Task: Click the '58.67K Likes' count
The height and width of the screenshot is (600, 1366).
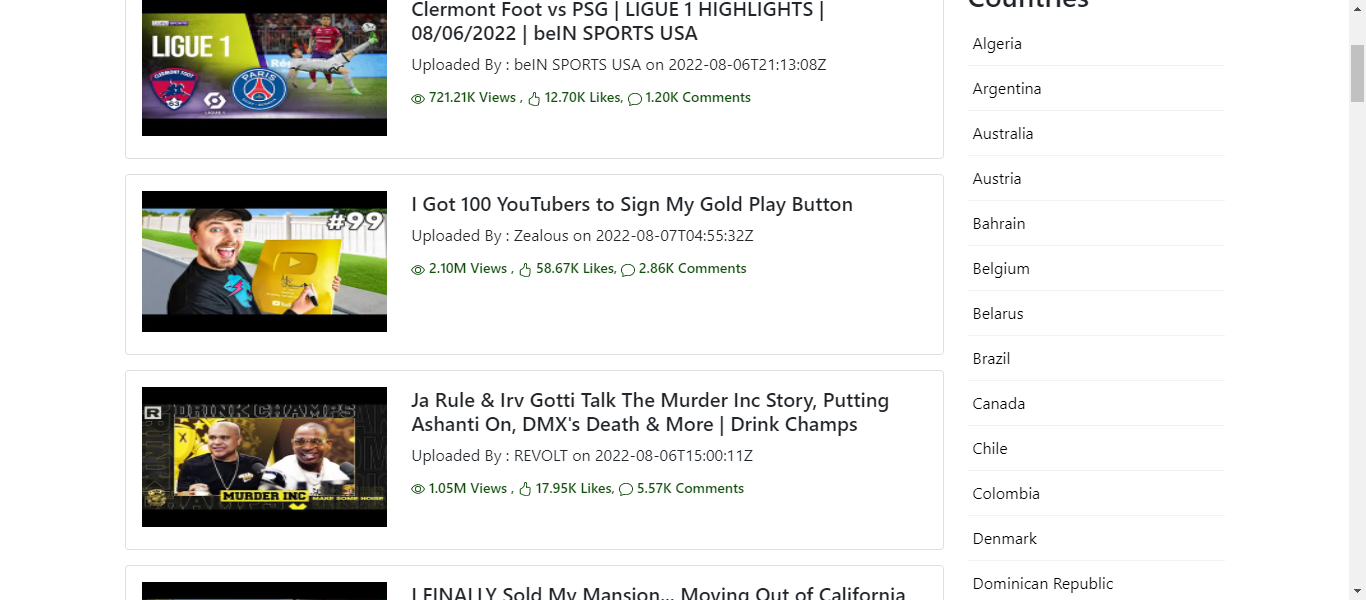Action: (x=574, y=269)
